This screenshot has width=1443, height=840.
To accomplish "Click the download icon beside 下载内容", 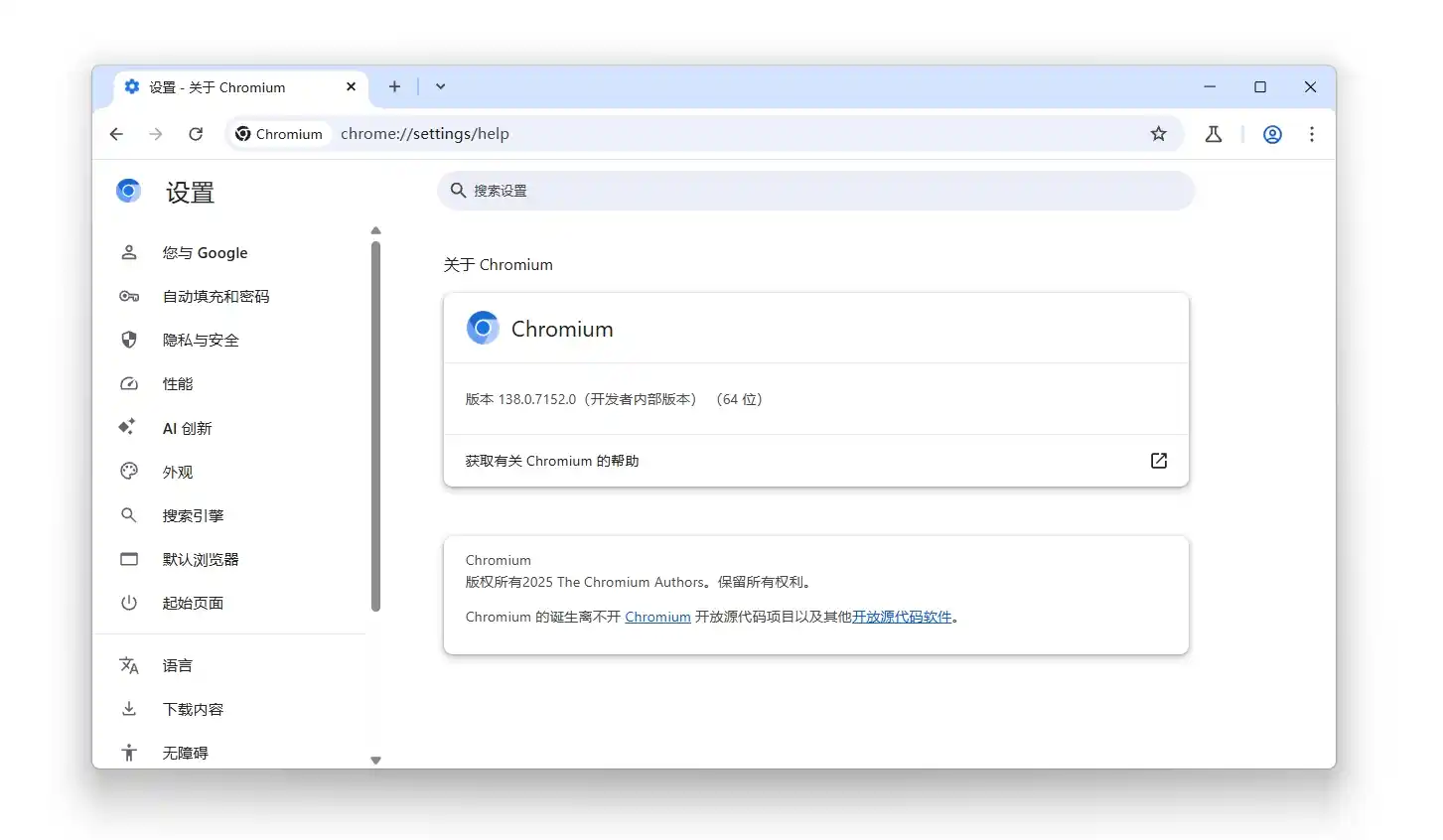I will [x=129, y=709].
